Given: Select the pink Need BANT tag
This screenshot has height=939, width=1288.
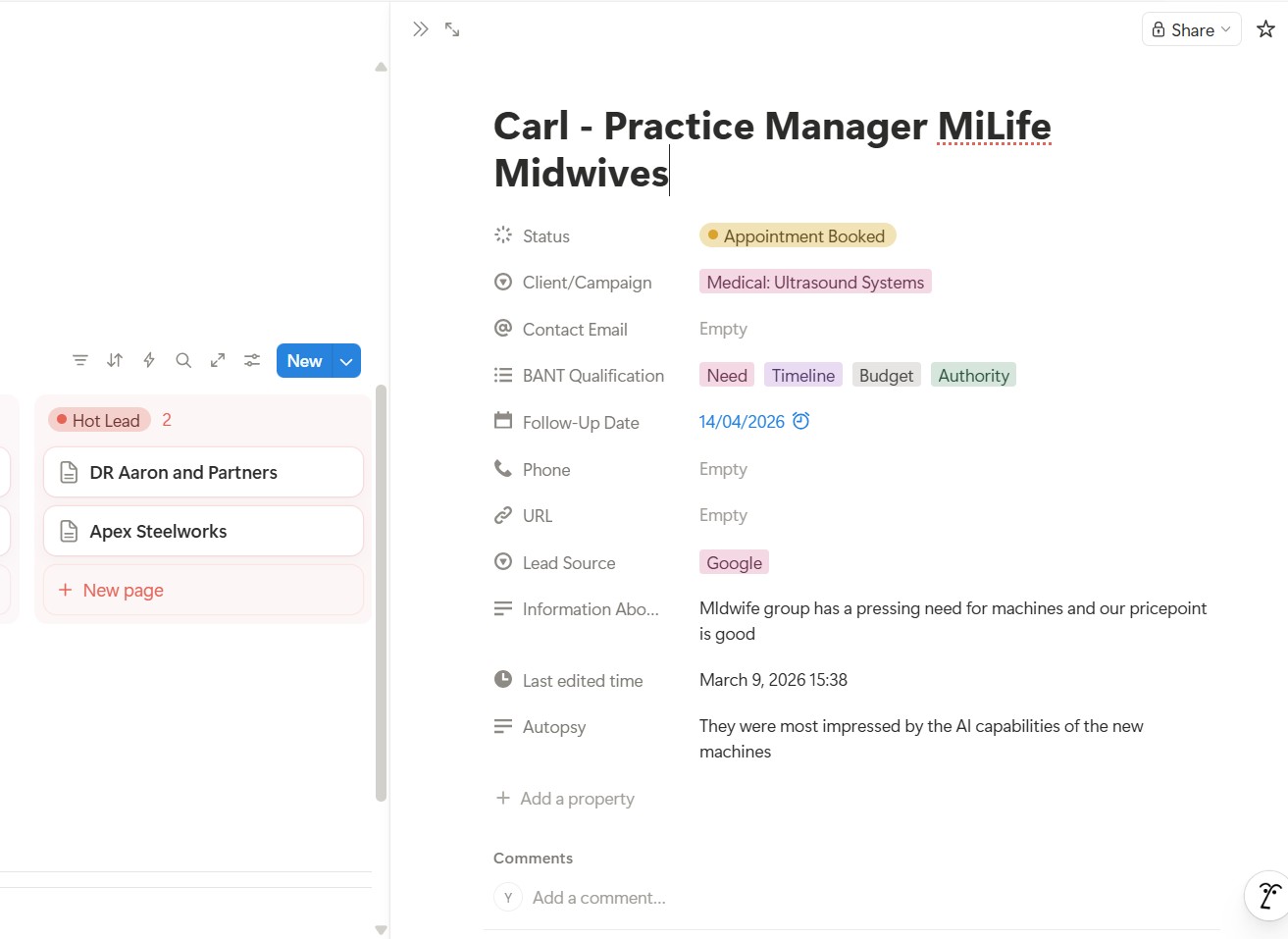Looking at the screenshot, I should click(x=727, y=376).
